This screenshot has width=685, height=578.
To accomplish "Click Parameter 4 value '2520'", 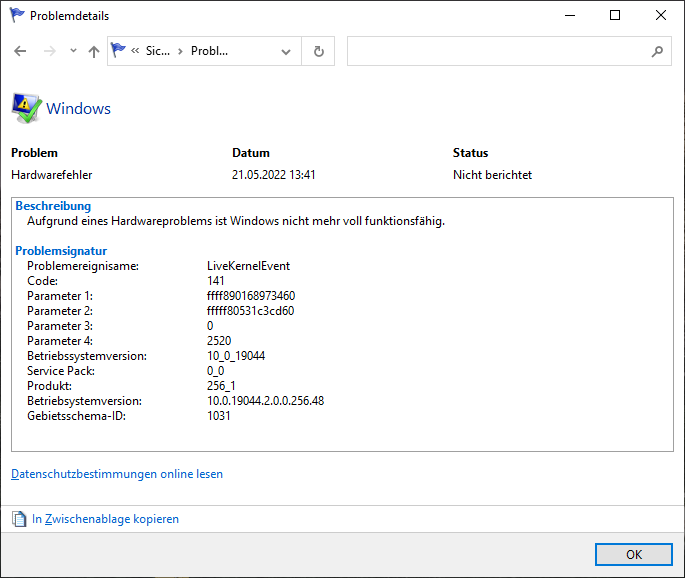I will [x=219, y=341].
